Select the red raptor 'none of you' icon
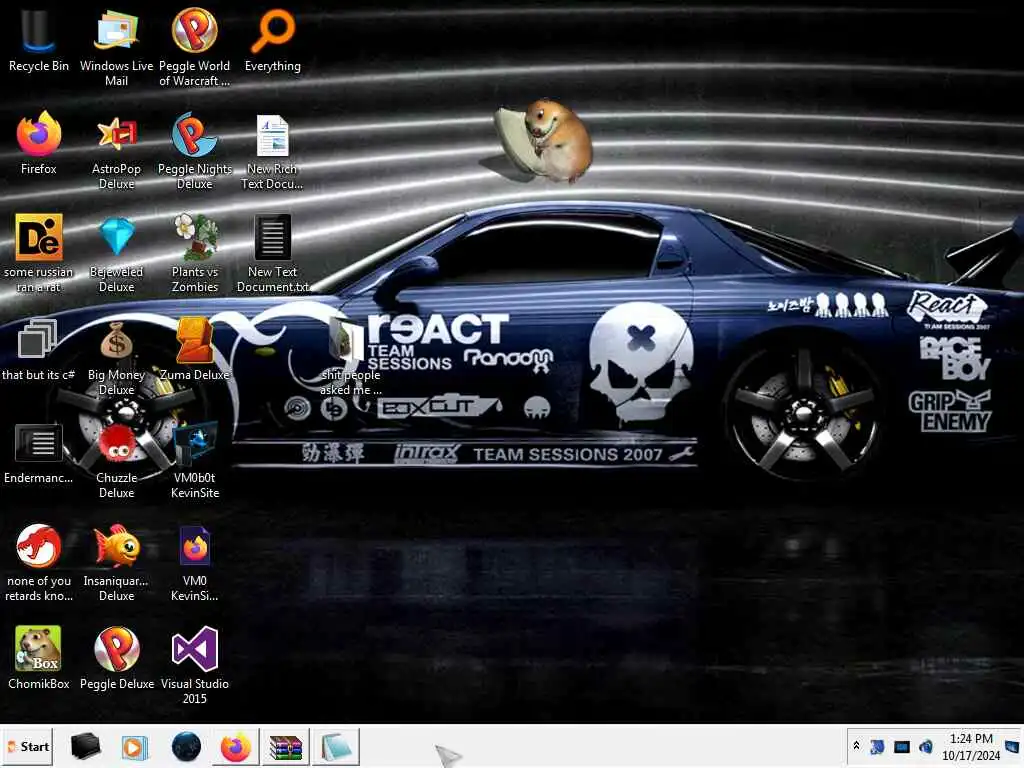This screenshot has height=768, width=1024. click(39, 563)
